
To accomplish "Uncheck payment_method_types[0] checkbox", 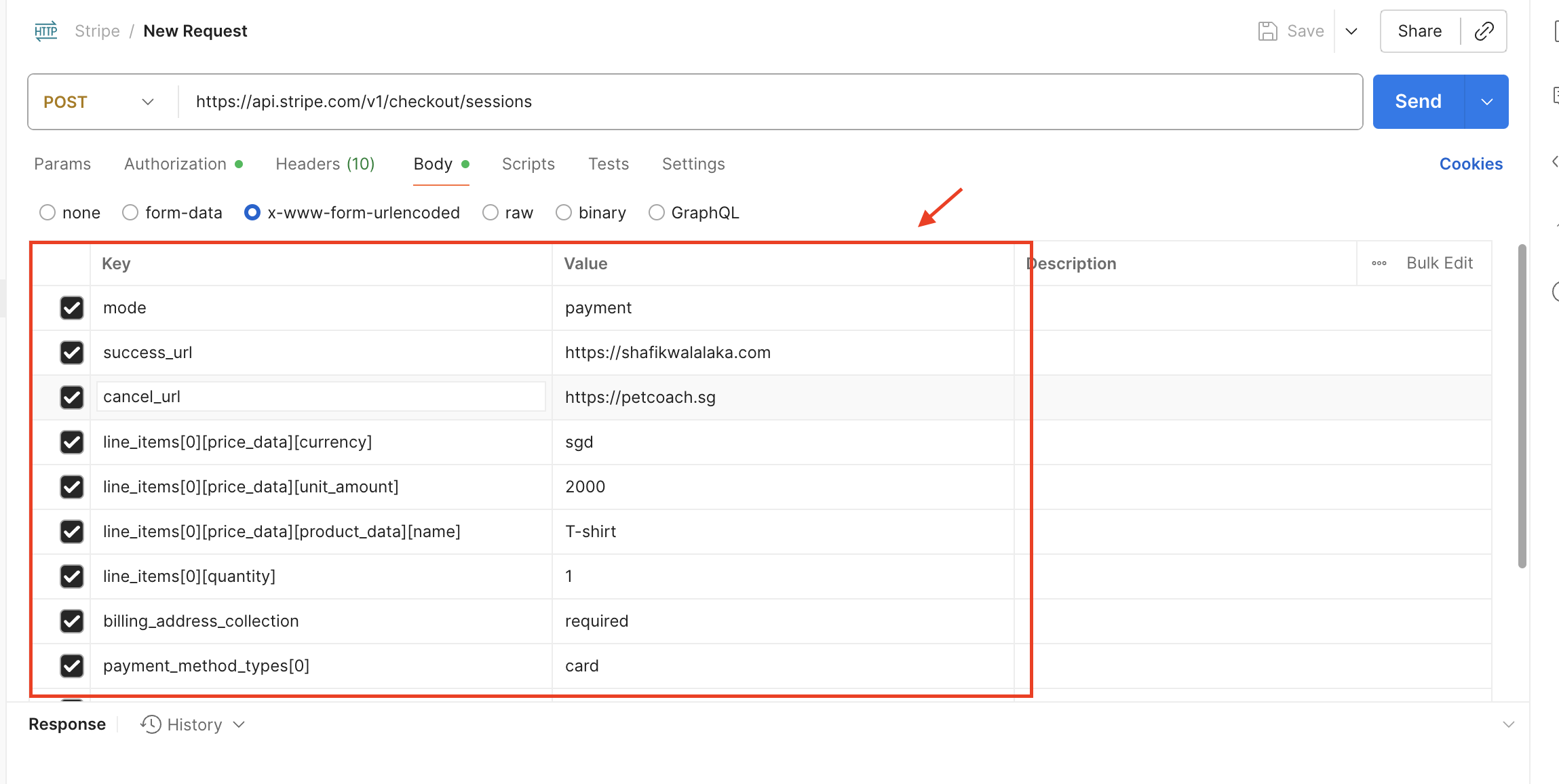I will (x=72, y=666).
